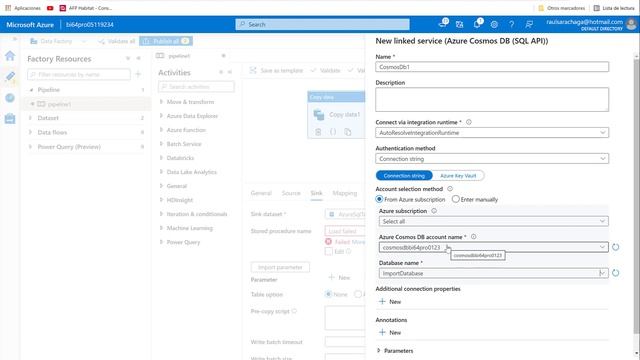Click Validate all button
Screen dimensions: 640x360
tap(116, 41)
